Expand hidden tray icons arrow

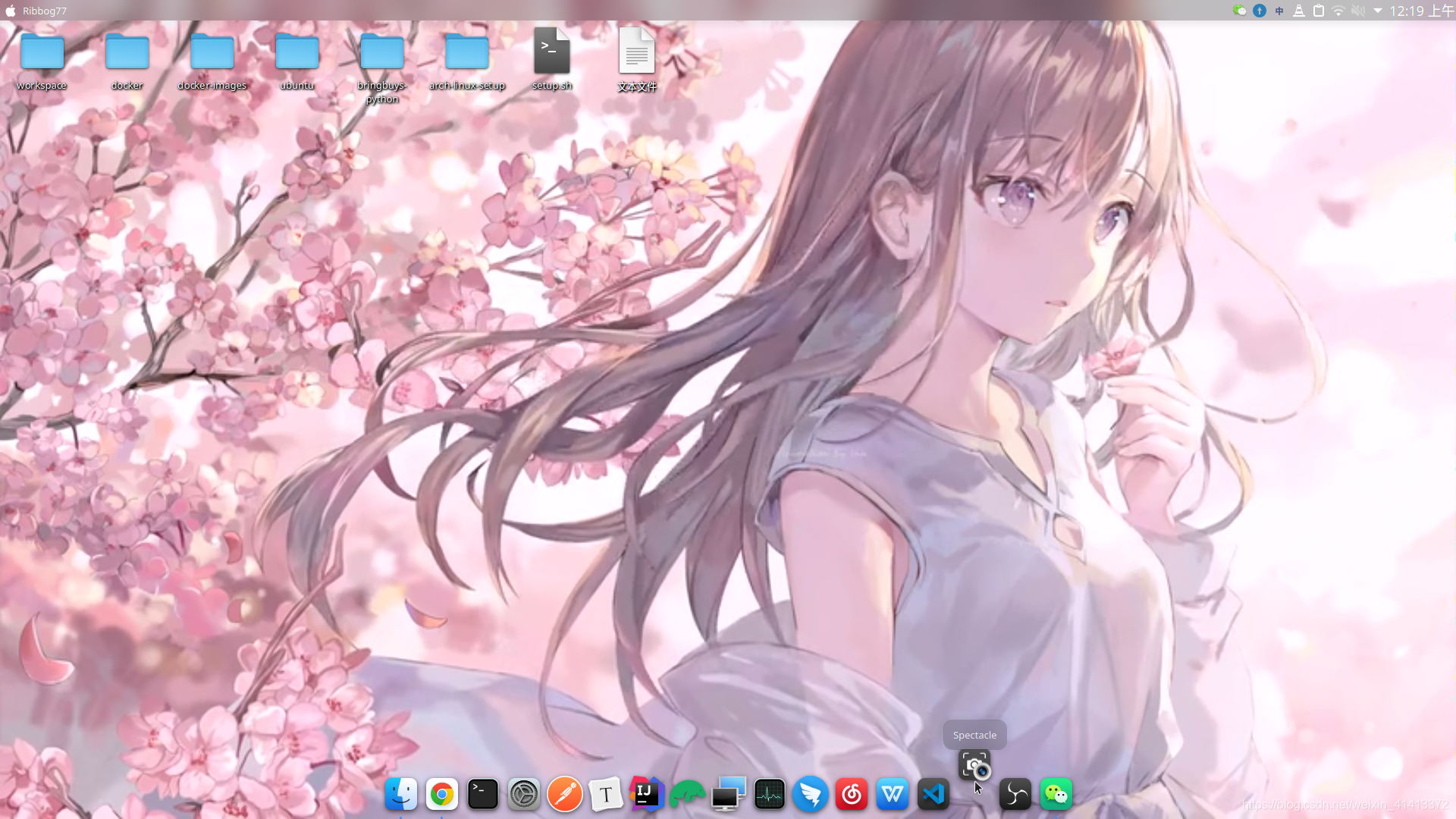pos(1378,11)
